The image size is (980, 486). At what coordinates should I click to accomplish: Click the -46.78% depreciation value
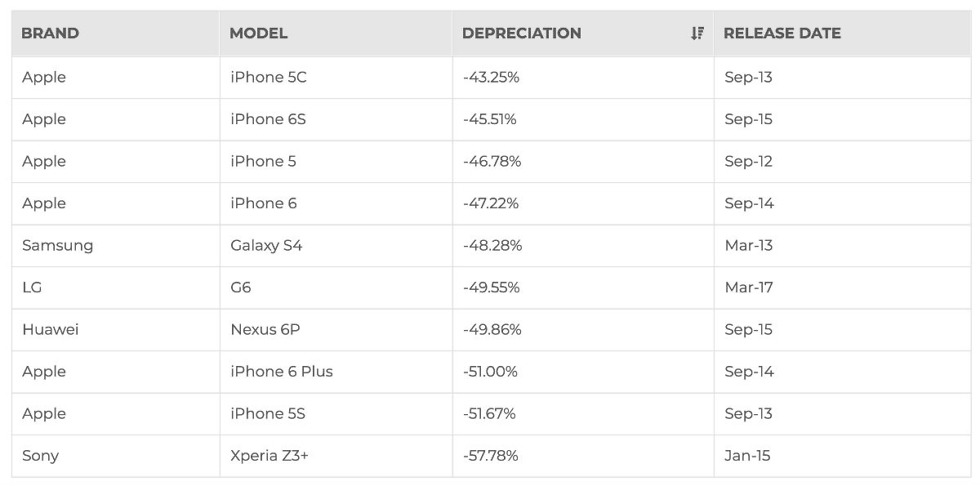(492, 161)
